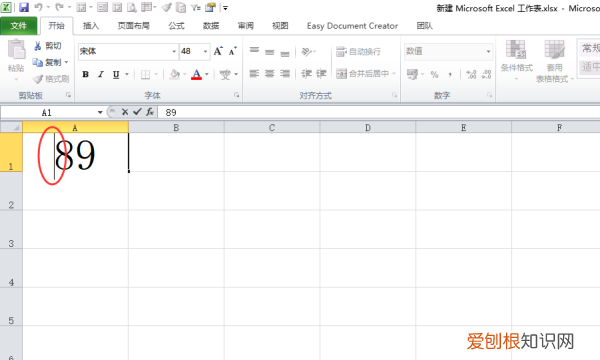Screen dimensions: 600x360
Task: Click the Redo arrow icon
Action: pyautogui.click(x=60, y=7)
